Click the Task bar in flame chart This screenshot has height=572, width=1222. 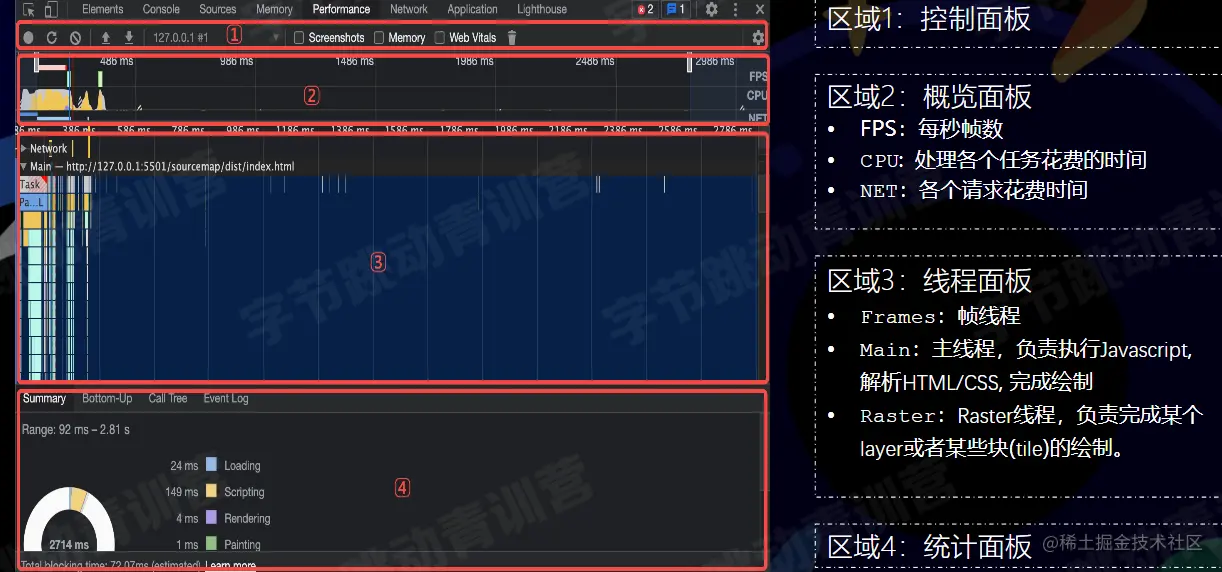coord(31,184)
